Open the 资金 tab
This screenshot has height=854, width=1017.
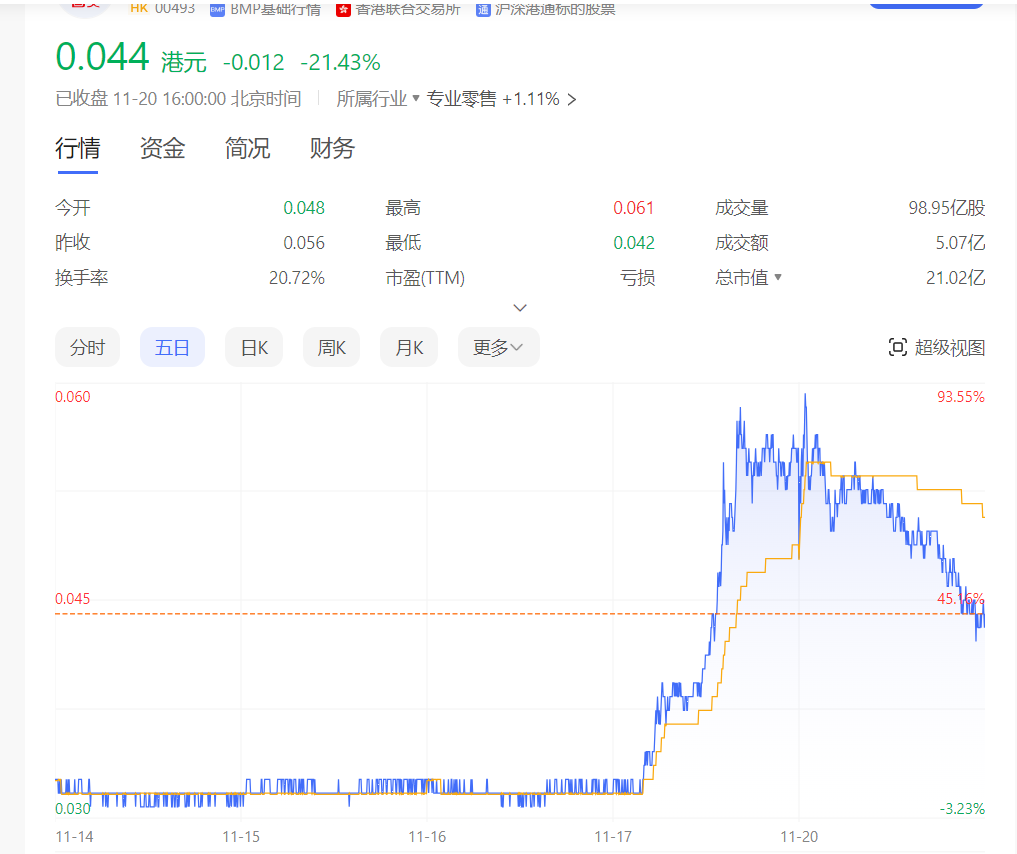pos(162,149)
